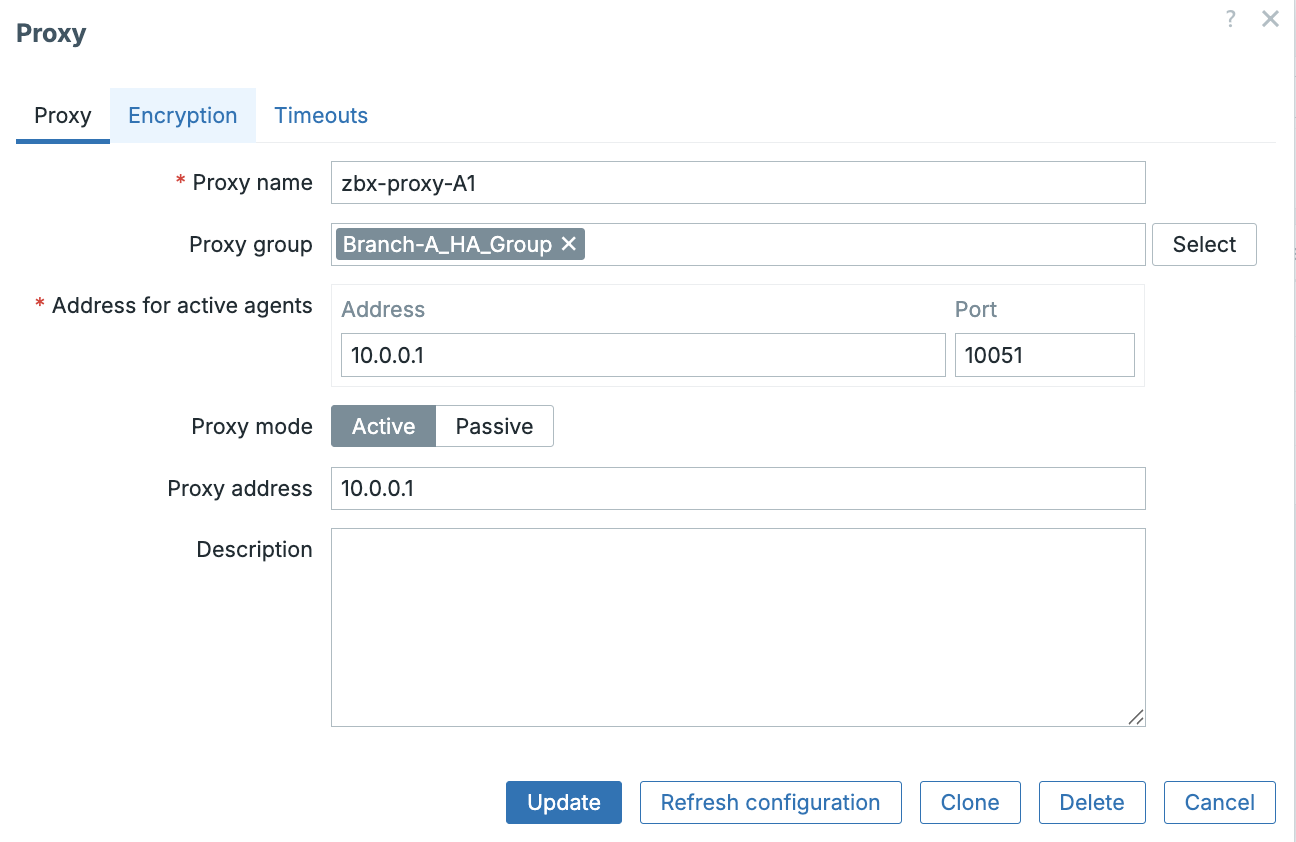Viewport: 1296px width, 842px height.
Task: Switch to the Encryption tab
Action: (182, 115)
